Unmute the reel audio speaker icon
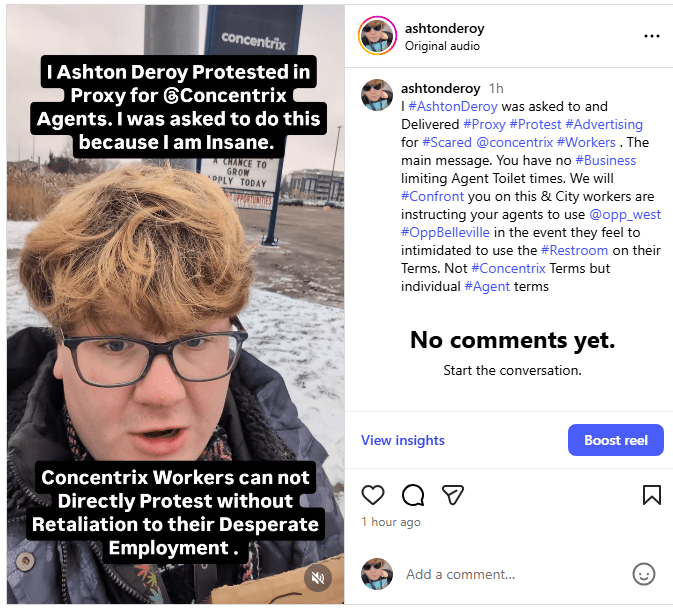 click(318, 578)
